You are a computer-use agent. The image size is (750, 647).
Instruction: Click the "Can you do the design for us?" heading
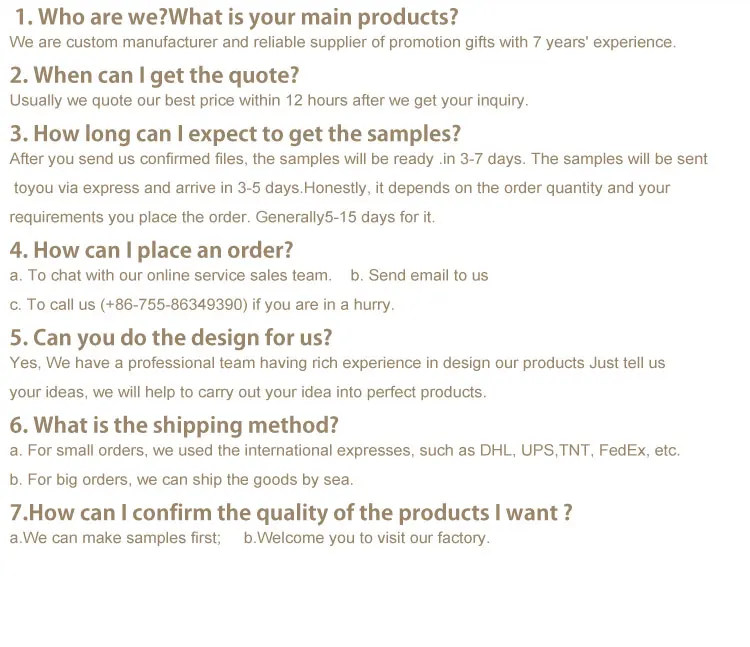(x=171, y=337)
